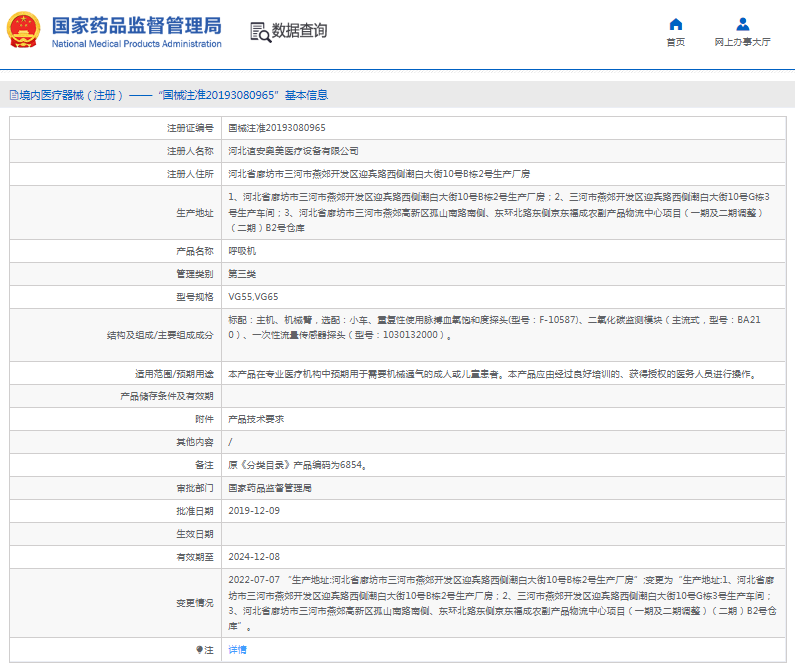Image resolution: width=795 pixels, height=669 pixels.
Task: Click the expiry date 2024-12-08
Action: tap(254, 556)
